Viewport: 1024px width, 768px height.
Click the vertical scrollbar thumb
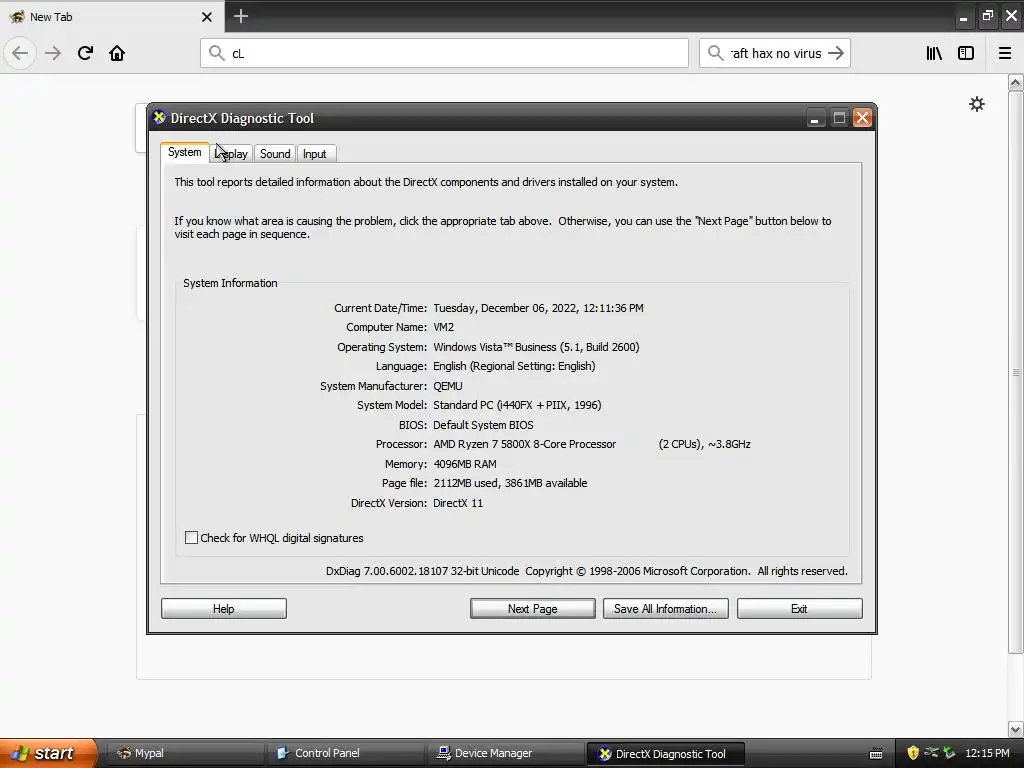[1015, 372]
